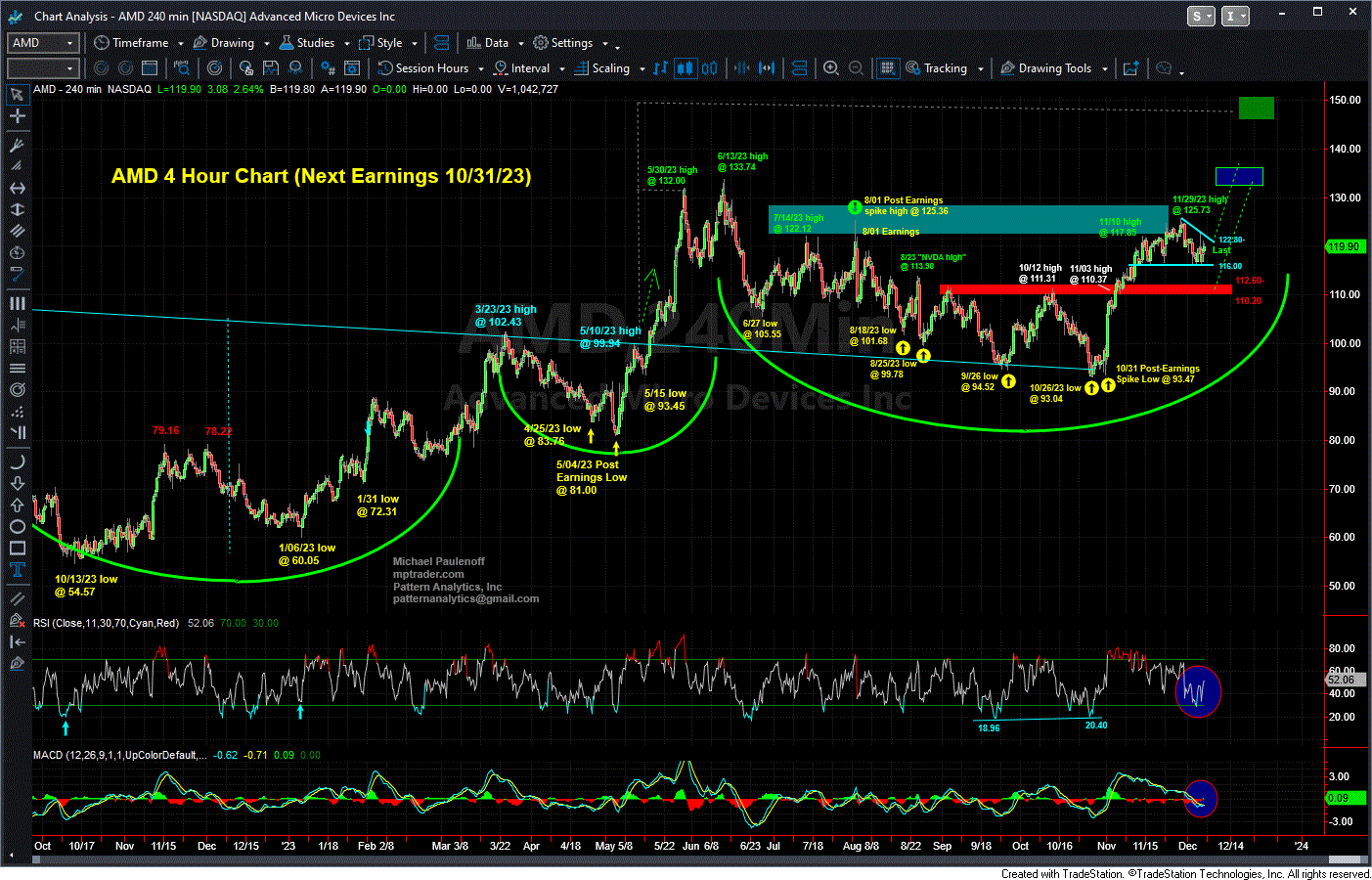Screen dimensions: 1372x880
Task: Toggle the data grid button
Action: tap(888, 68)
